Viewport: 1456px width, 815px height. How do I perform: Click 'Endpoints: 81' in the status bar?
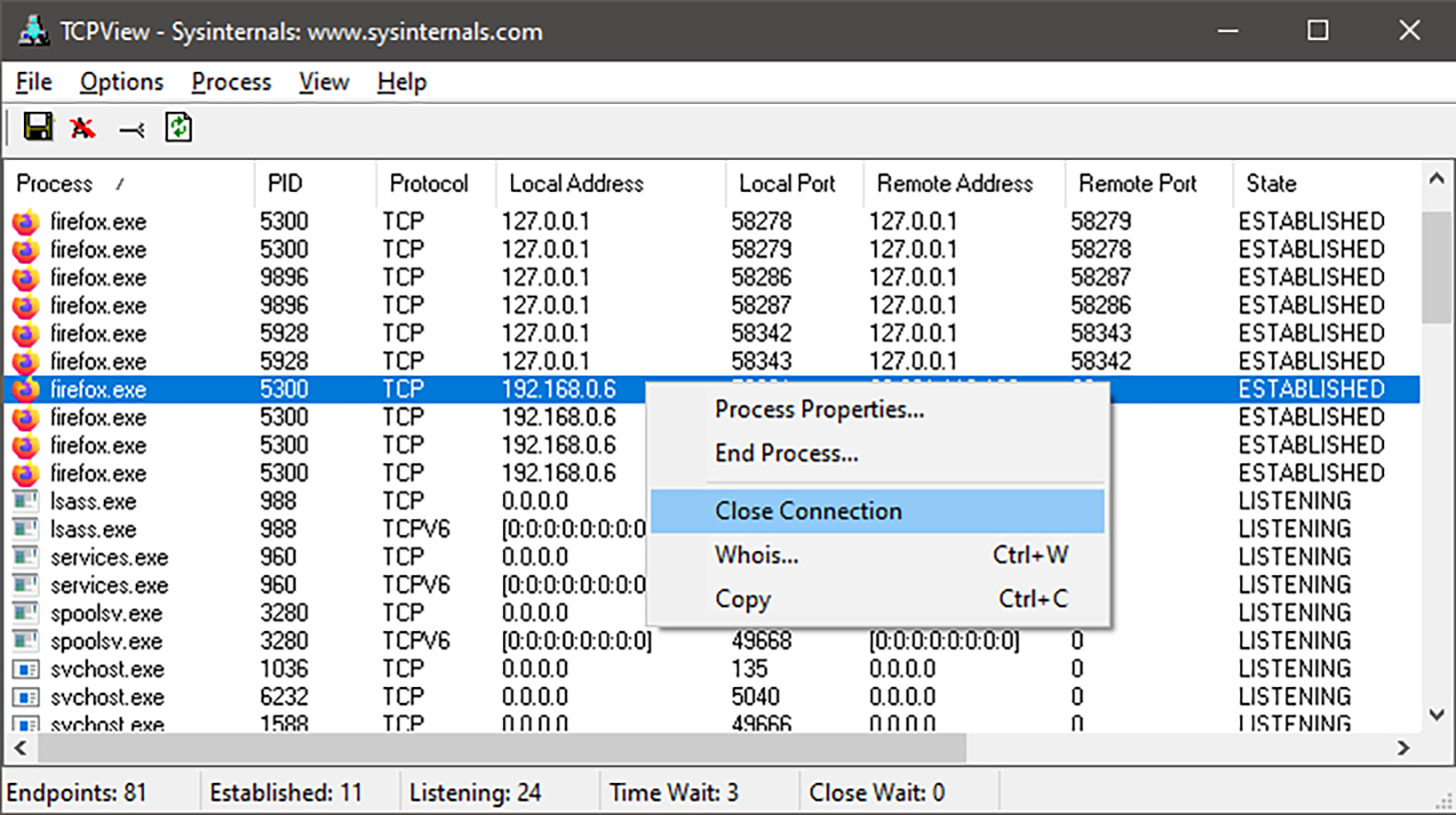tap(77, 793)
